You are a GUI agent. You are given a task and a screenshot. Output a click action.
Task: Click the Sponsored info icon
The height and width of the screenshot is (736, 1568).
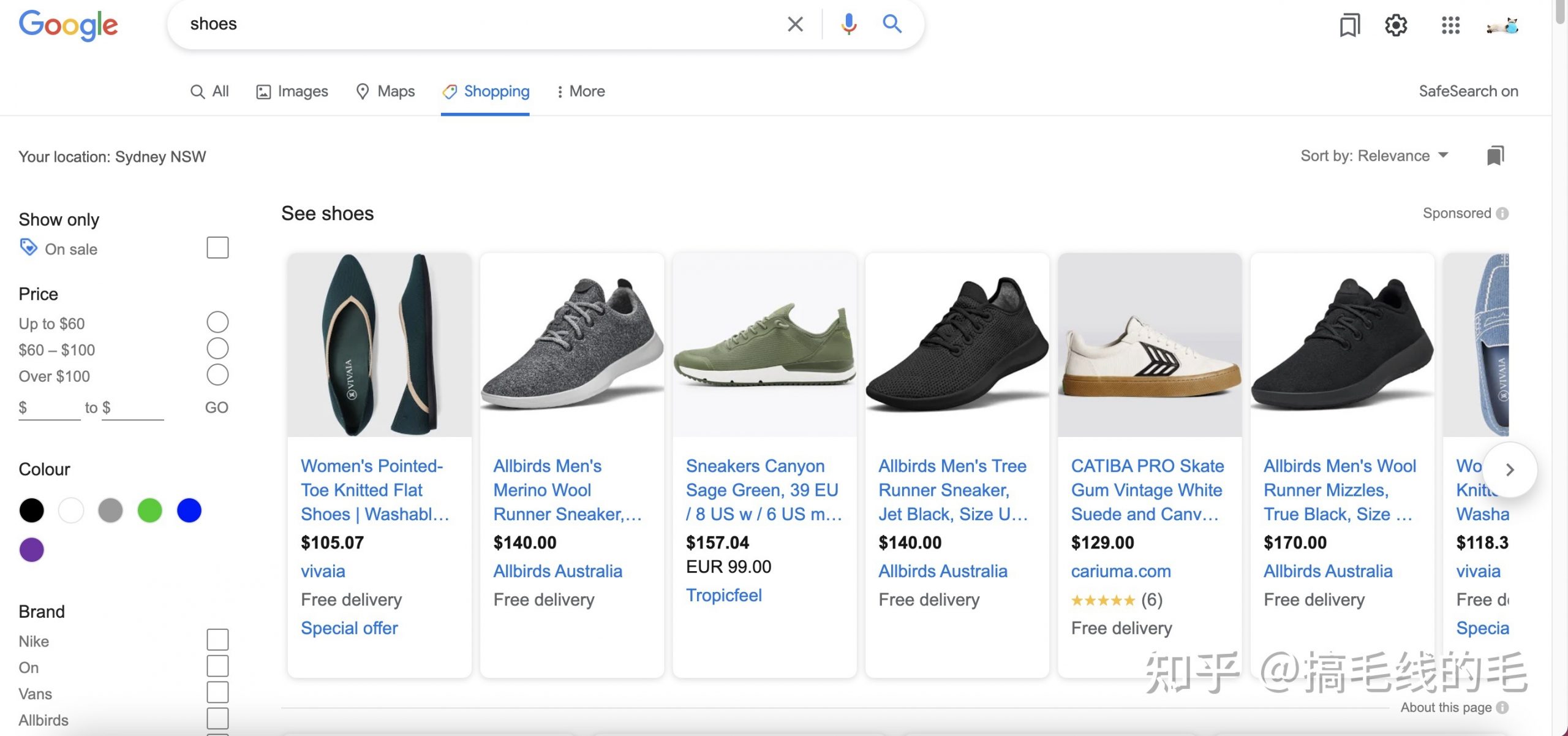(1502, 213)
